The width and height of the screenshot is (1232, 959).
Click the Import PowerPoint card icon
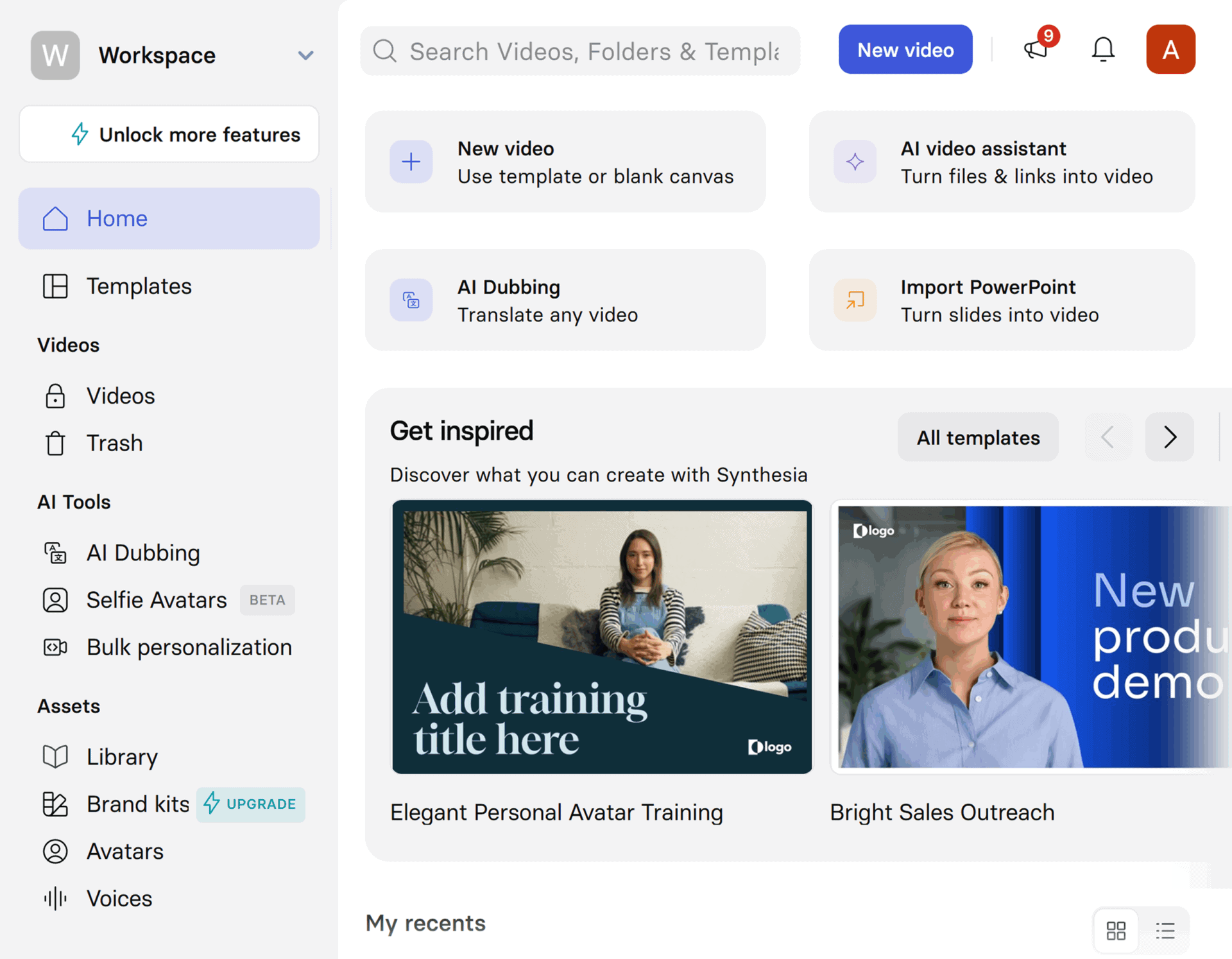click(x=855, y=300)
